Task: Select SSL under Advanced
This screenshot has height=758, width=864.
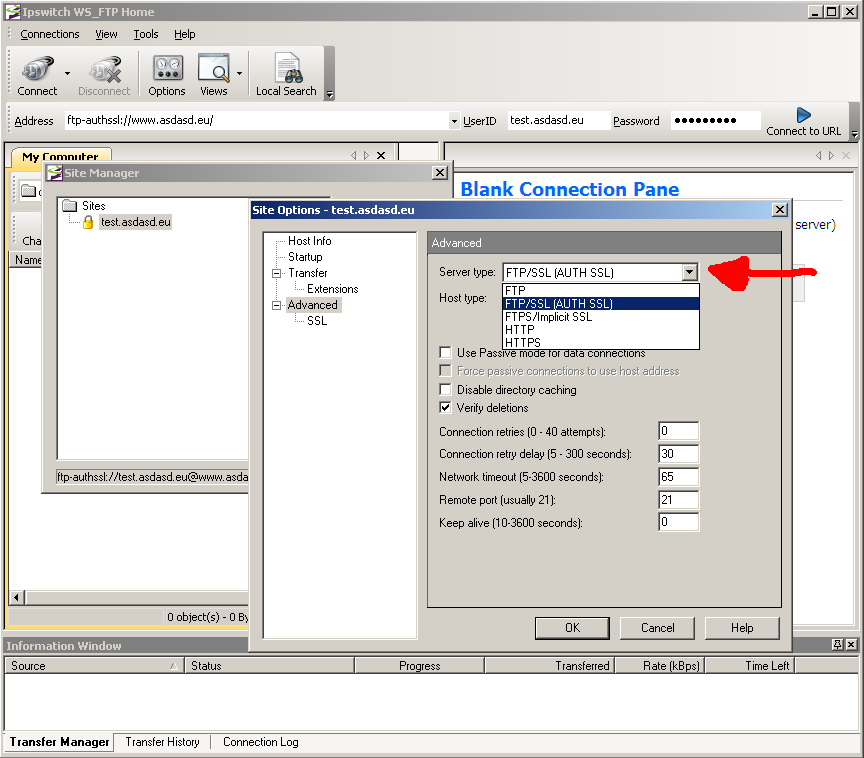Action: [x=317, y=321]
